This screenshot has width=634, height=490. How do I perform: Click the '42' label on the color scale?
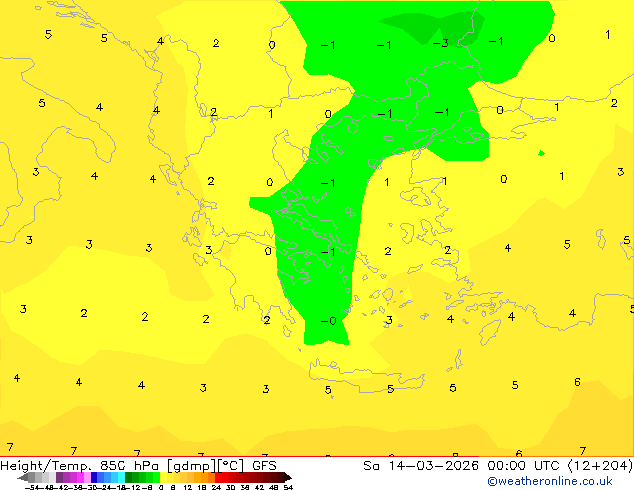pyautogui.click(x=259, y=487)
